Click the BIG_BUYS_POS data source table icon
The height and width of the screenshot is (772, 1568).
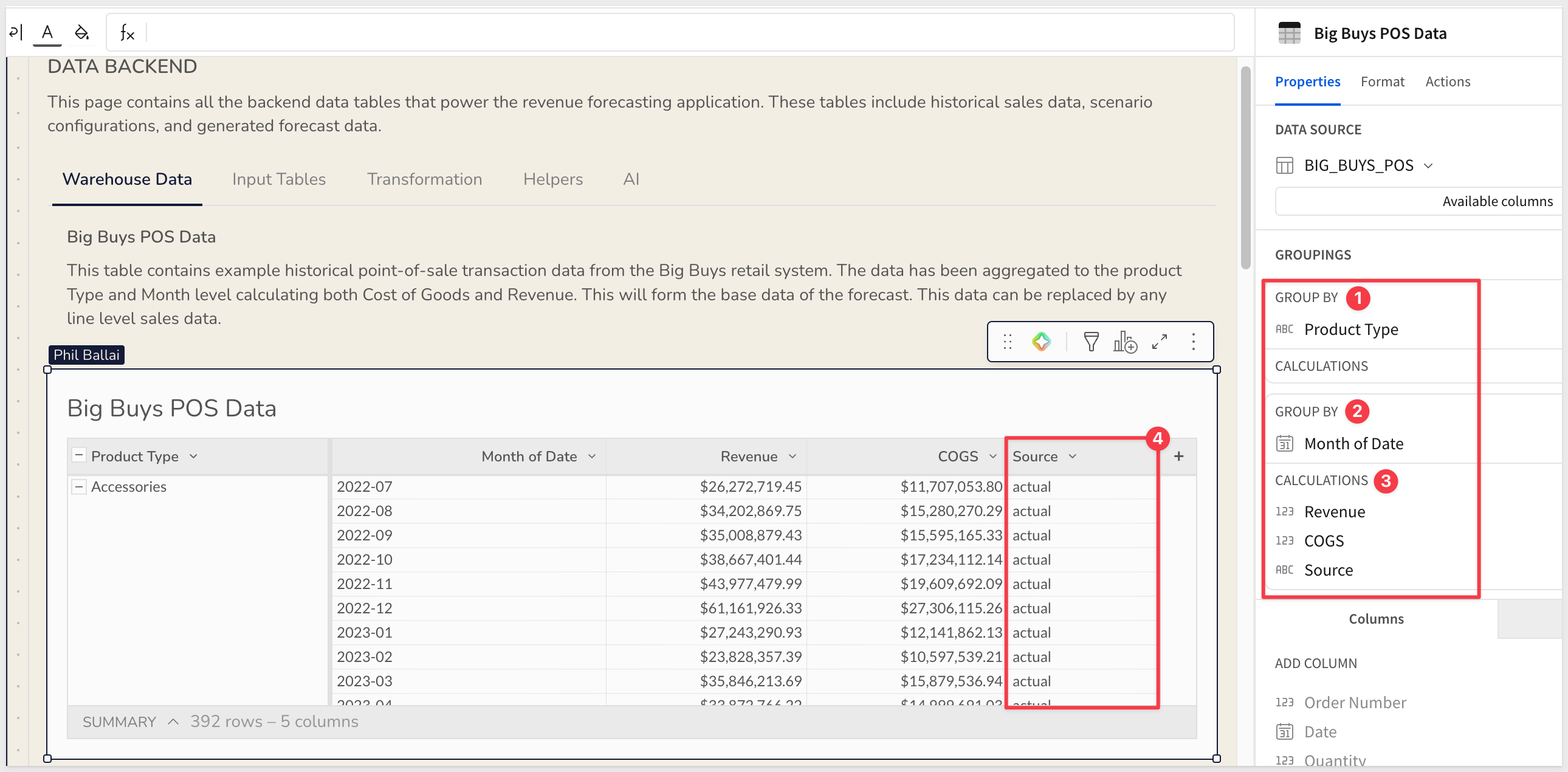pyautogui.click(x=1284, y=165)
